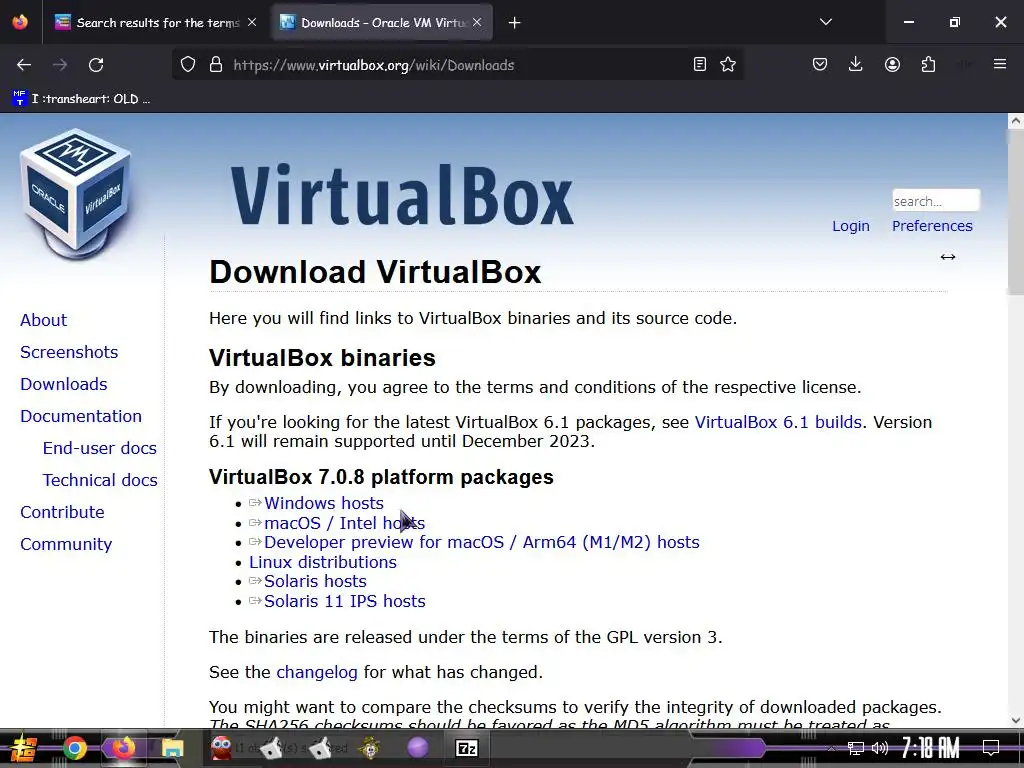Open network status tray icon

(x=856, y=748)
